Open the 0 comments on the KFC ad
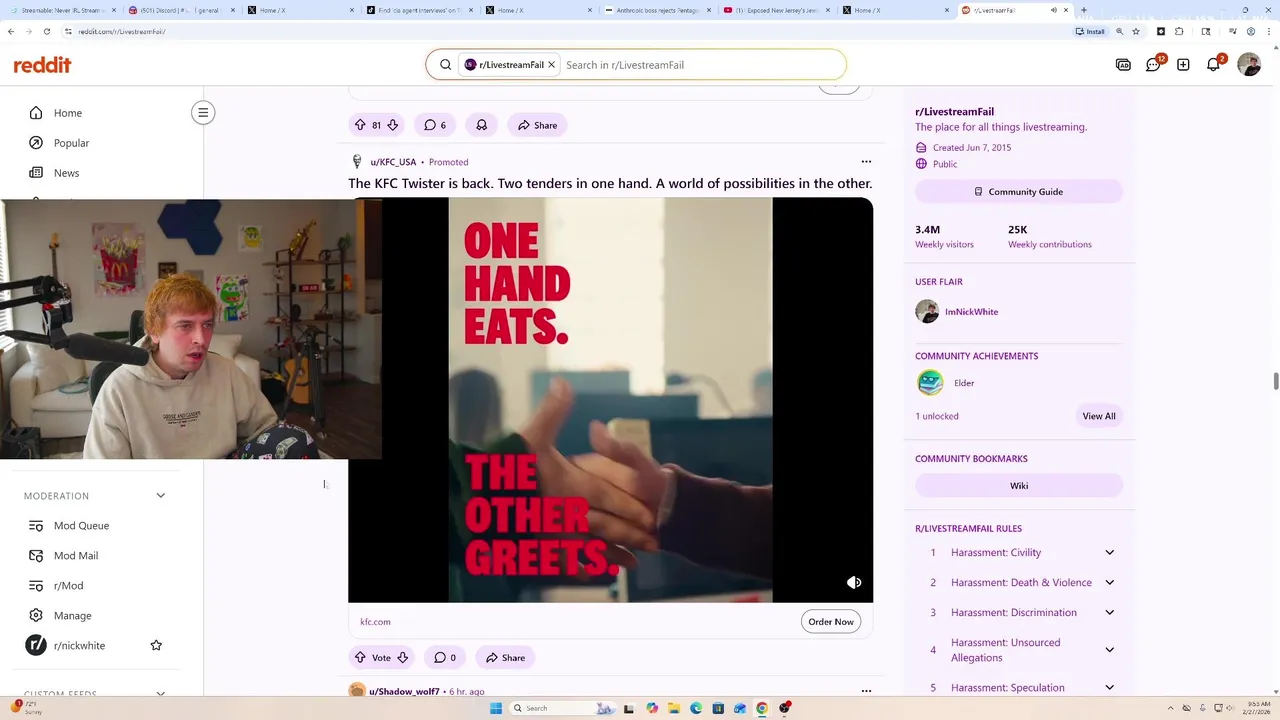Viewport: 1280px width, 720px height. point(445,657)
